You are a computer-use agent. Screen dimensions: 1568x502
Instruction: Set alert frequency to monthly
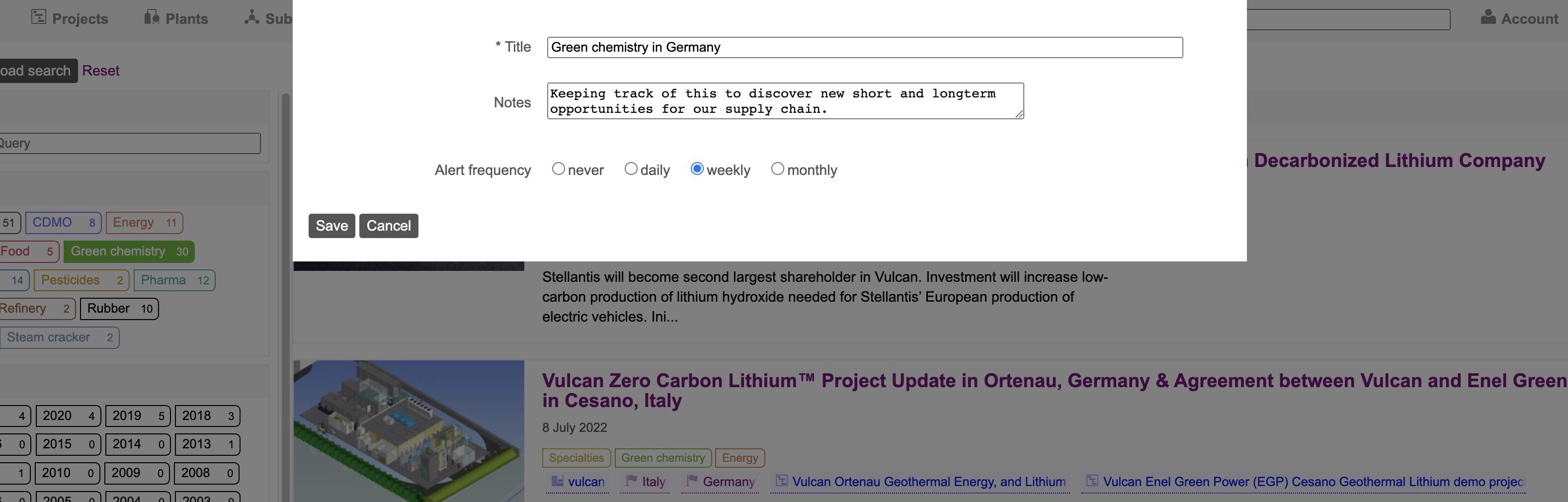tap(777, 168)
